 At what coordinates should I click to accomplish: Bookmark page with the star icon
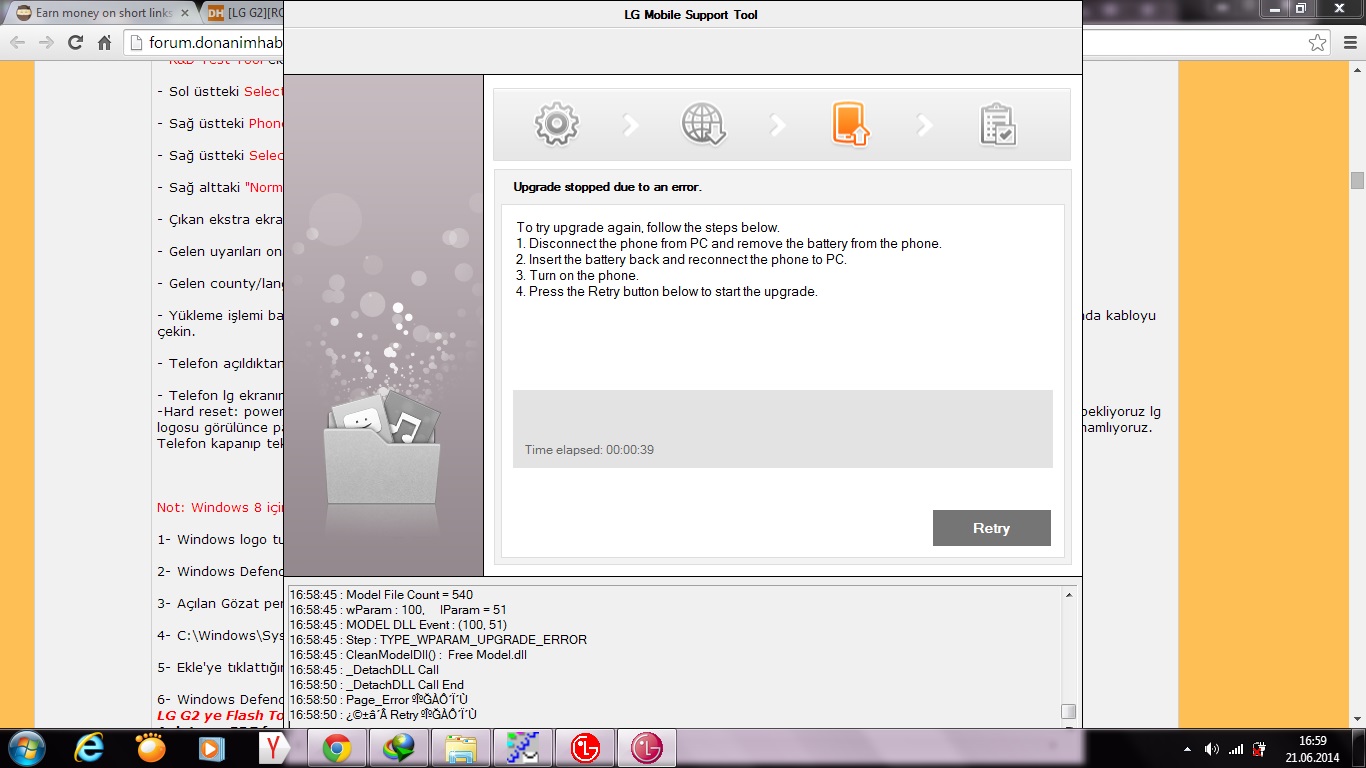point(1318,43)
